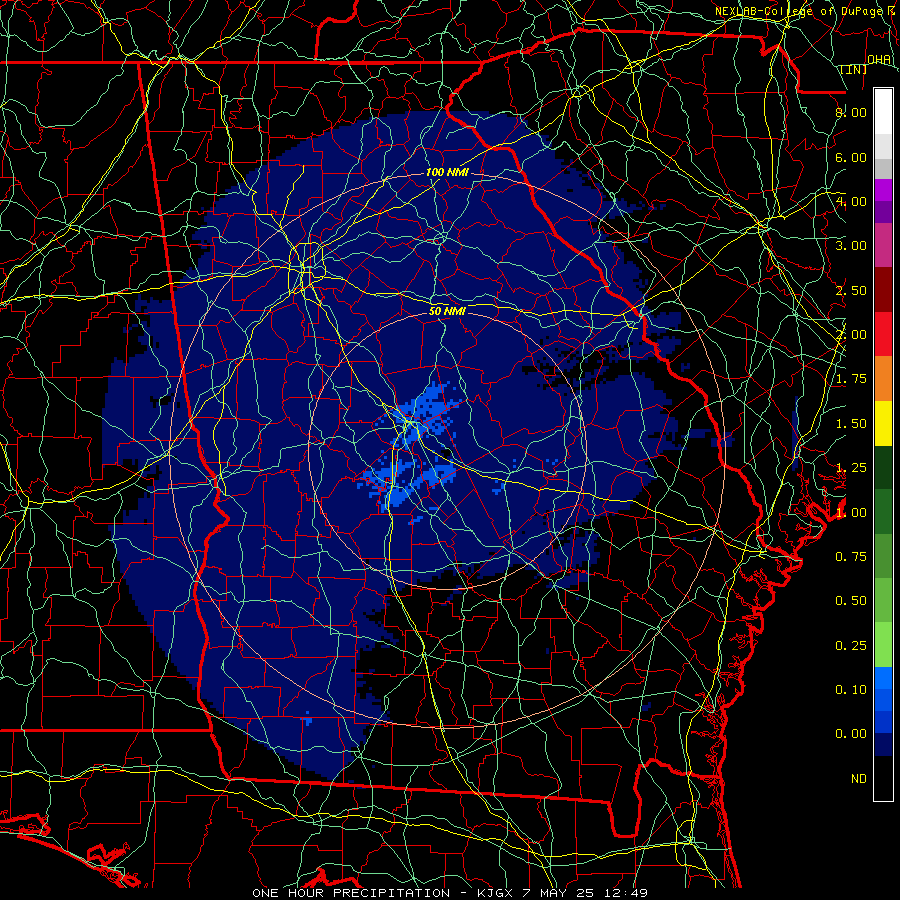Select the 3.00 legend value
Screen dimensions: 900x900
(x=851, y=246)
